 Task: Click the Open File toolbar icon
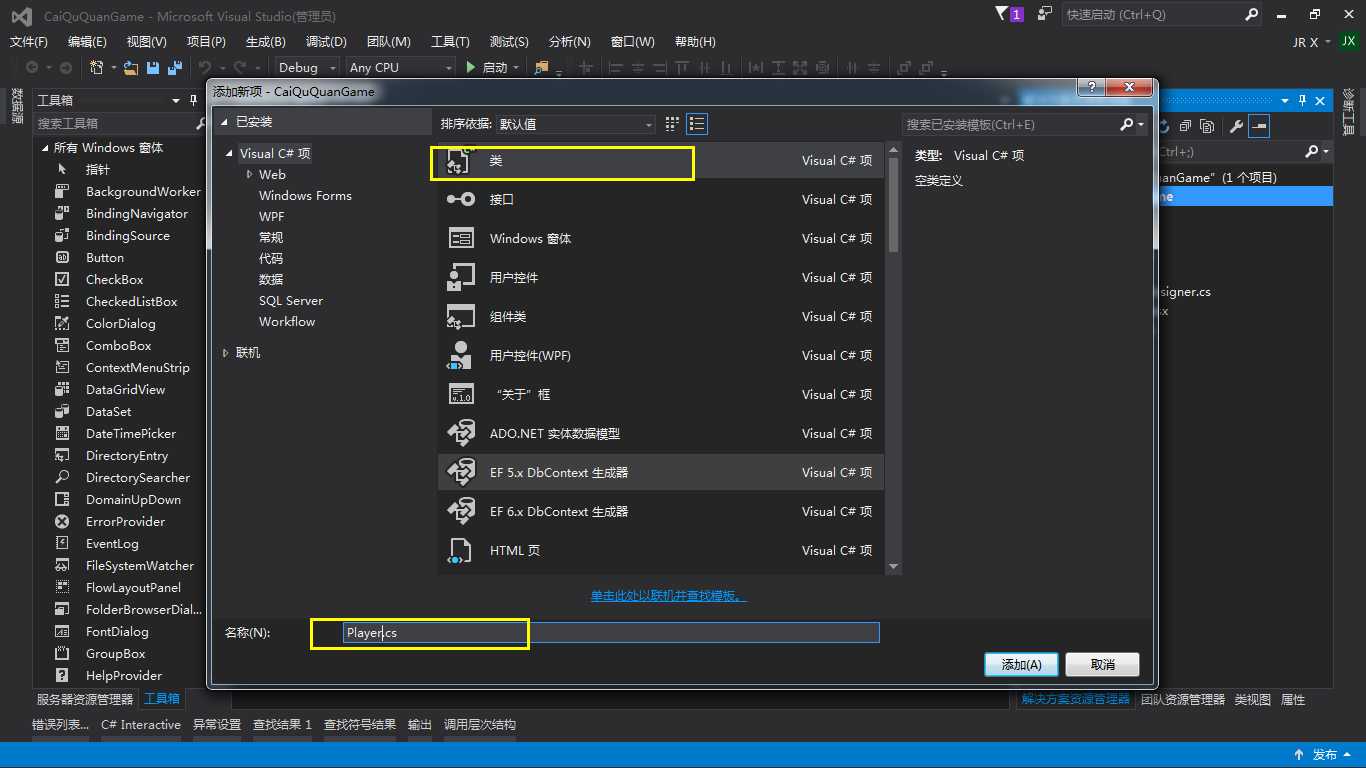130,67
